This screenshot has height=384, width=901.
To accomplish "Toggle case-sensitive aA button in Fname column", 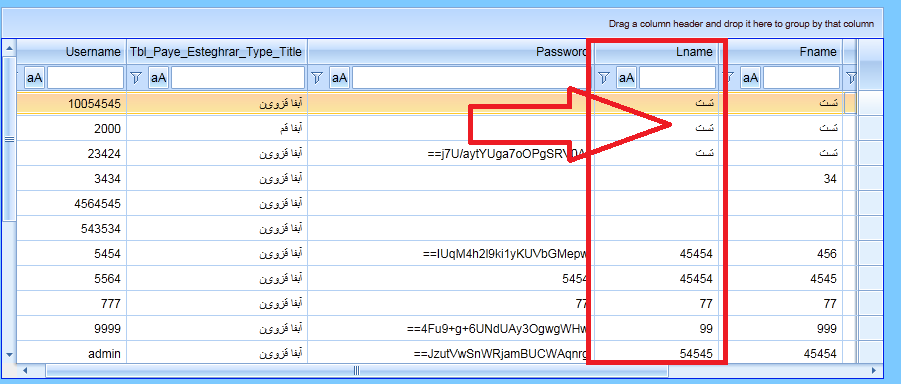I will 750,78.
